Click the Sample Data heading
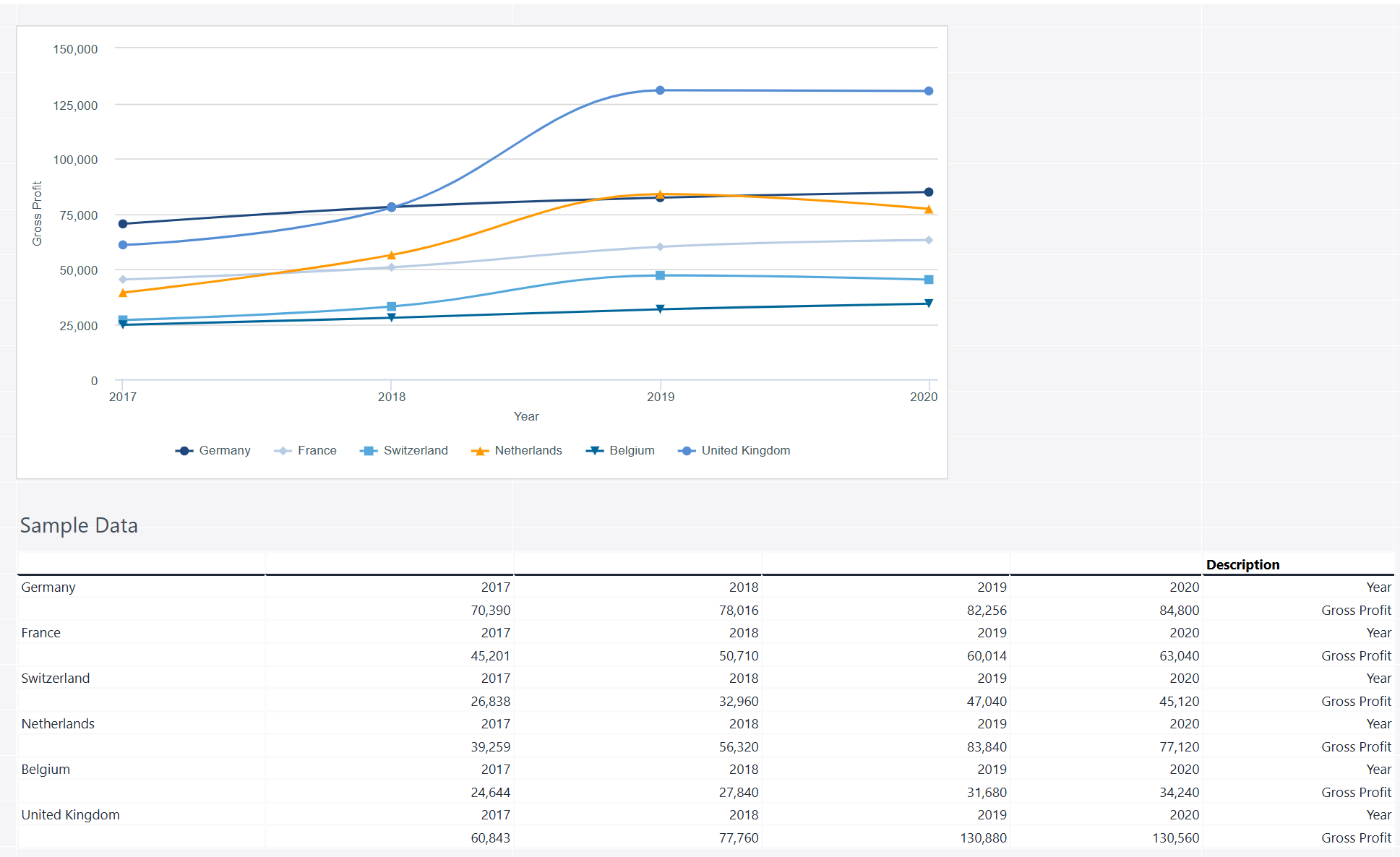This screenshot has height=857, width=1400. [x=79, y=525]
